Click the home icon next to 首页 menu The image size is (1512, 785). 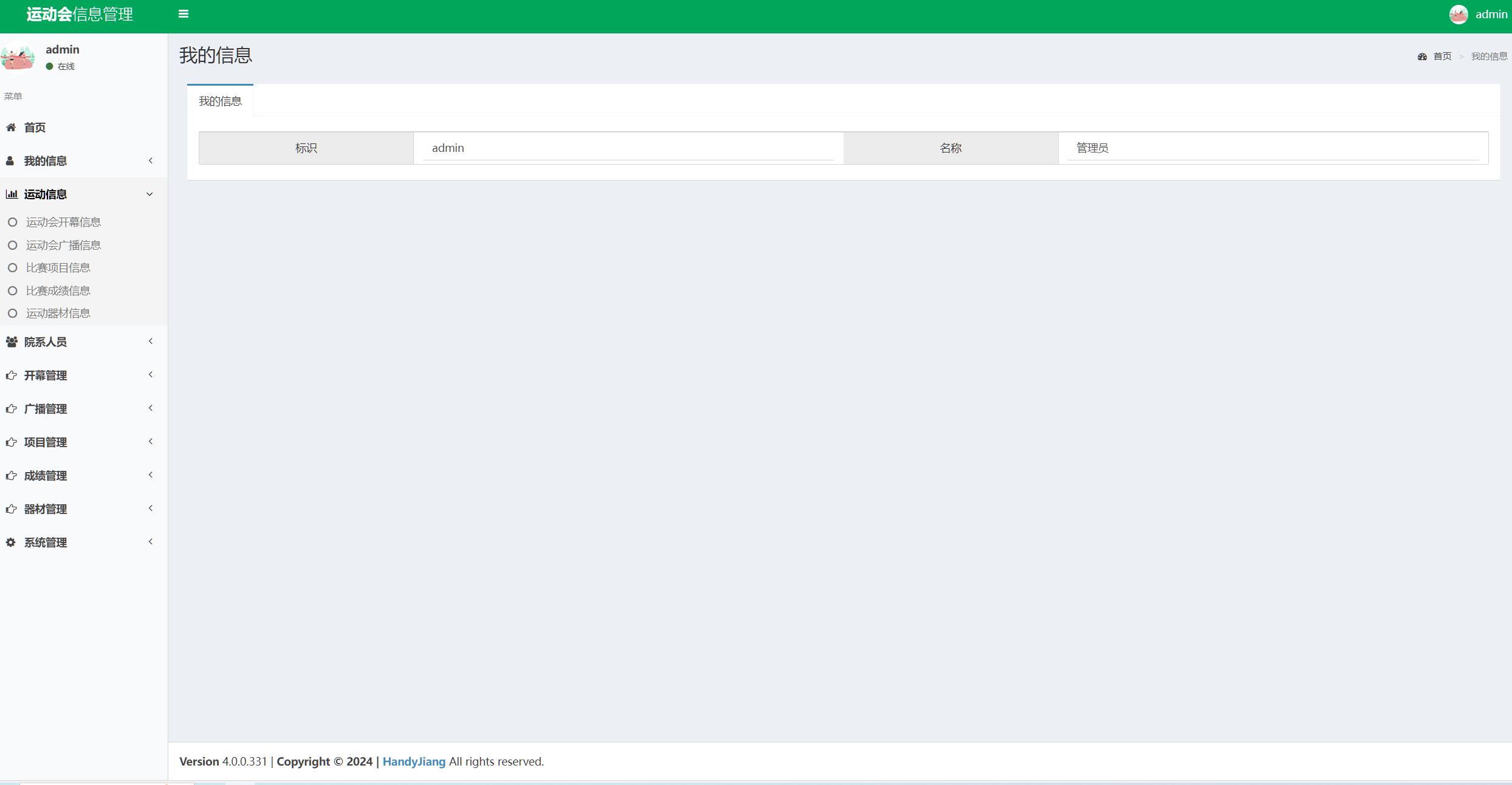tap(11, 128)
